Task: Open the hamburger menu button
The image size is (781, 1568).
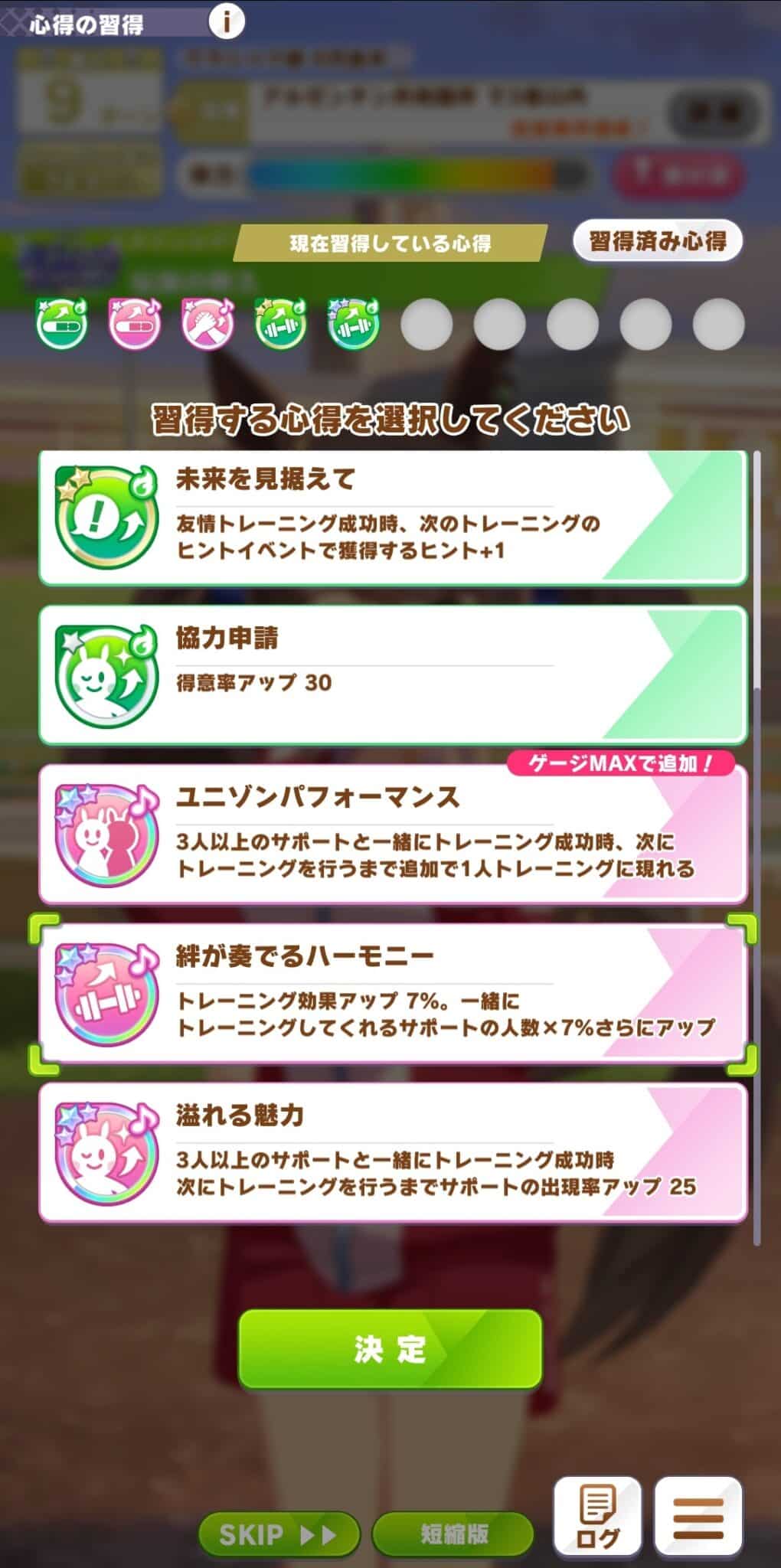Action: point(698,1517)
